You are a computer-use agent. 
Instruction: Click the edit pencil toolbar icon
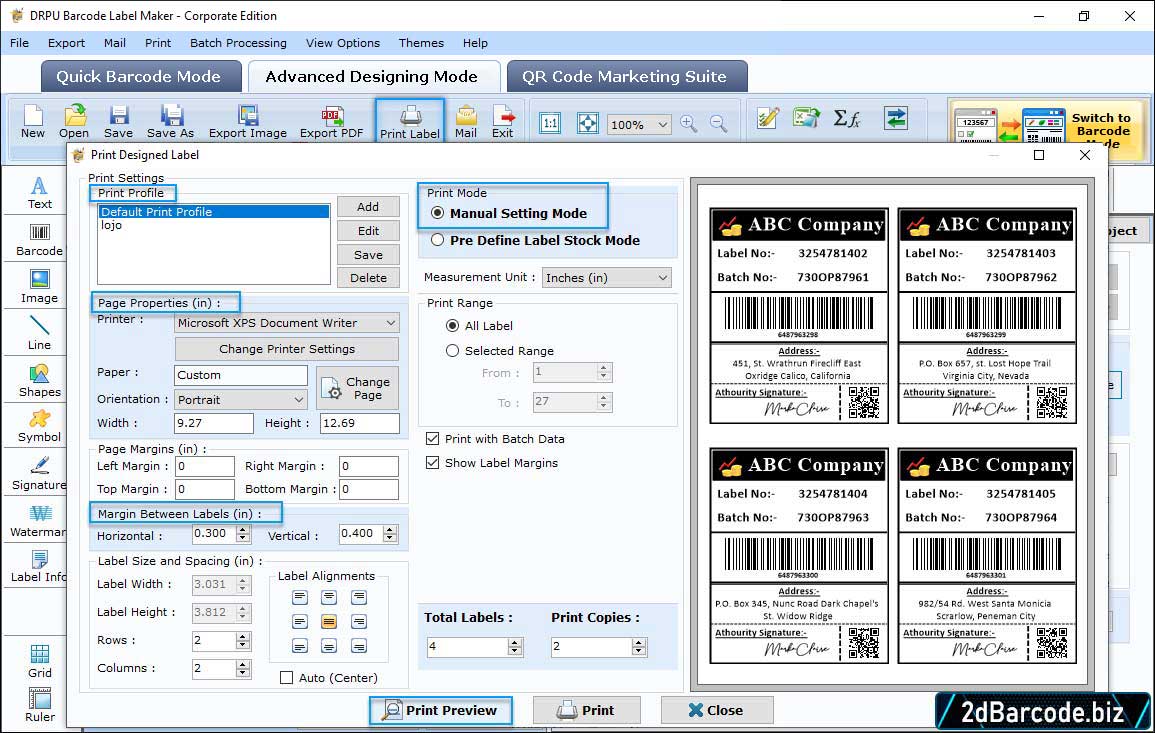[x=768, y=118]
